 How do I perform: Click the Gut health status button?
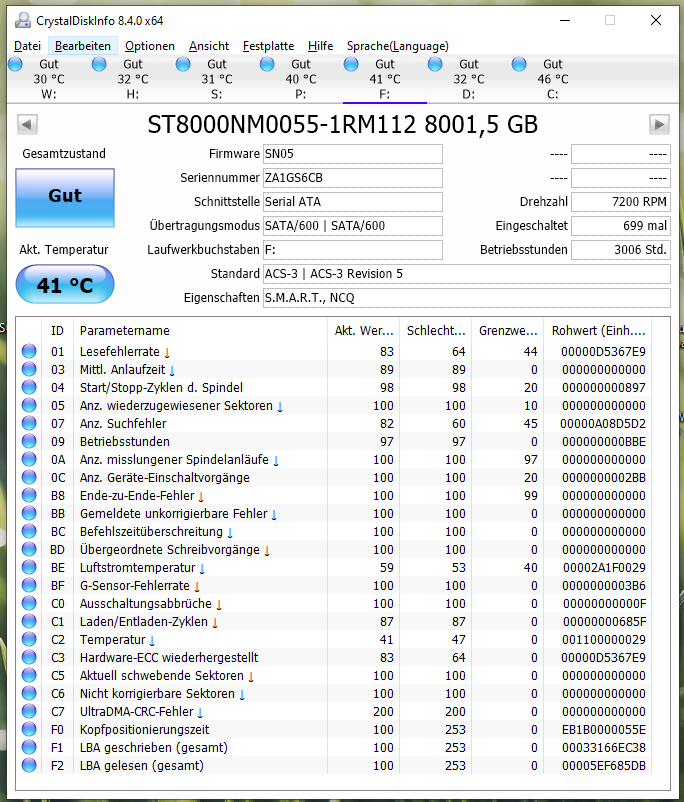(x=65, y=198)
